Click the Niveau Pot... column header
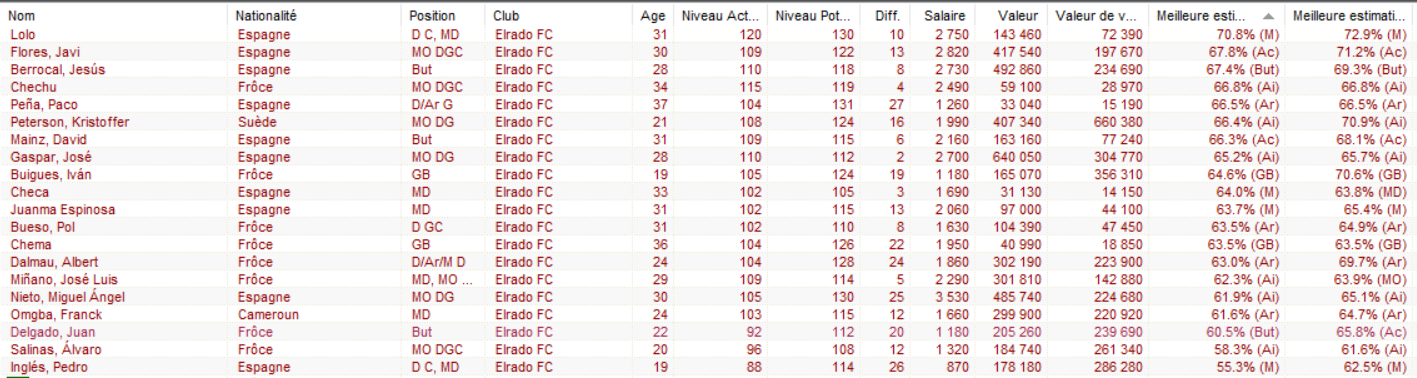 pyautogui.click(x=815, y=17)
